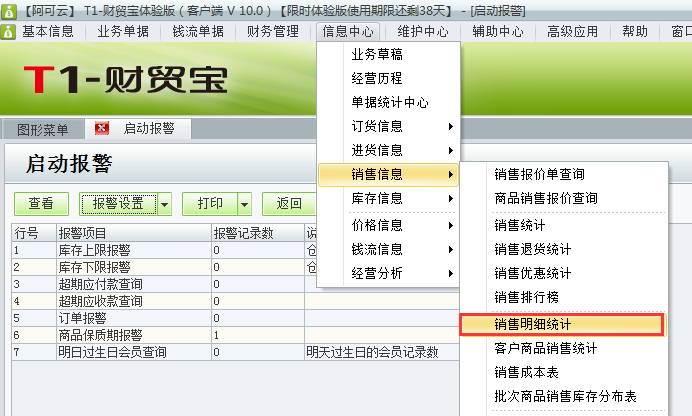Choose 销售成本表 from submenu
The width and height of the screenshot is (692, 416).
point(564,372)
